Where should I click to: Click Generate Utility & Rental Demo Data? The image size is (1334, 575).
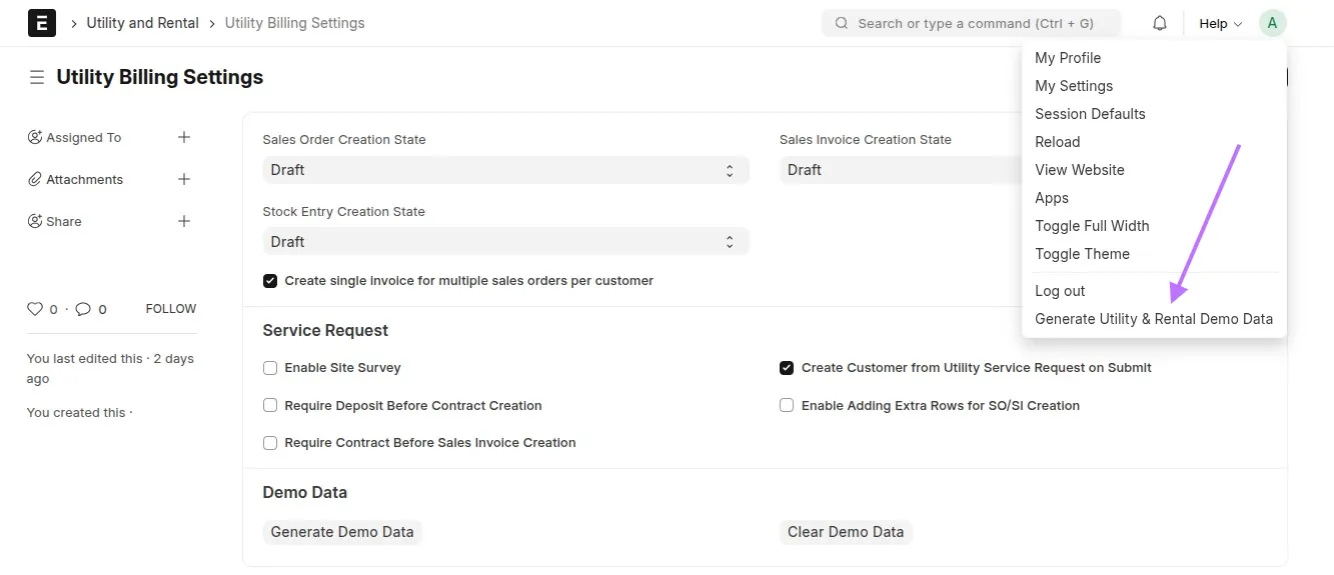point(1154,319)
